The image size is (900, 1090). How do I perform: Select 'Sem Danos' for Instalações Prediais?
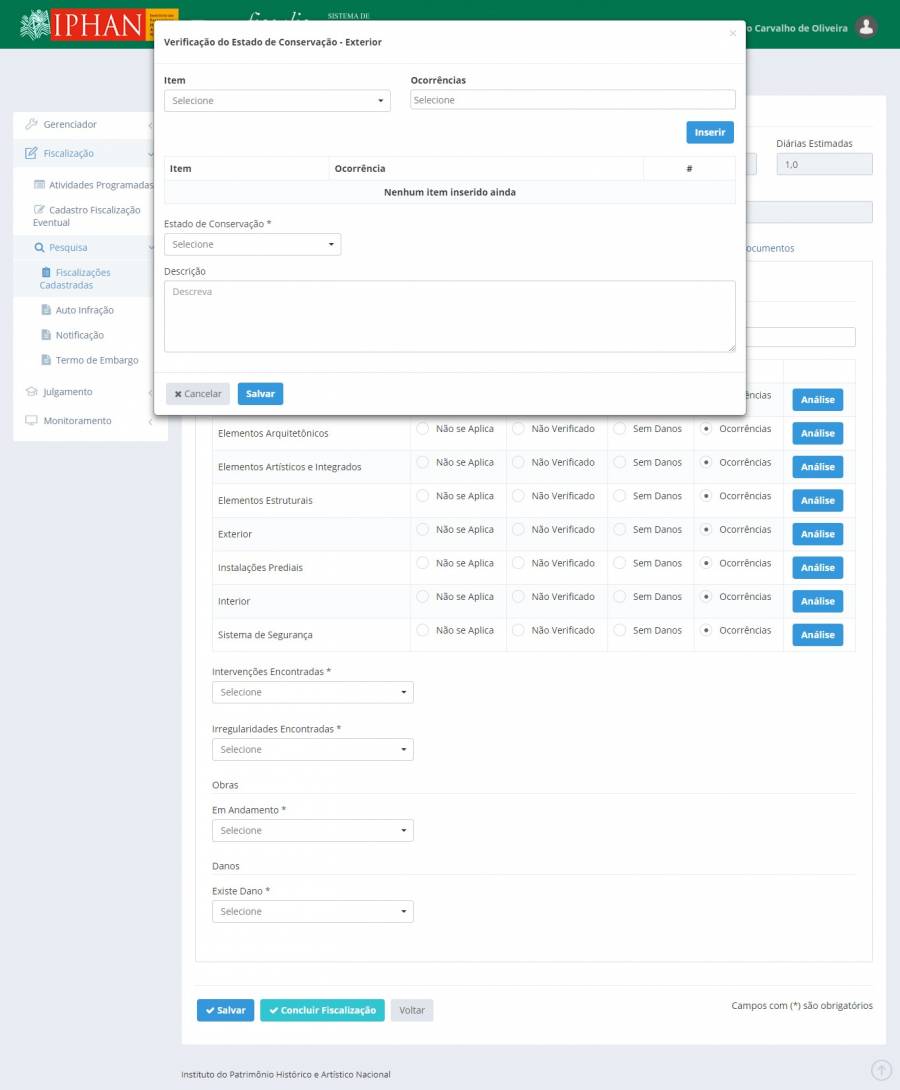click(620, 564)
